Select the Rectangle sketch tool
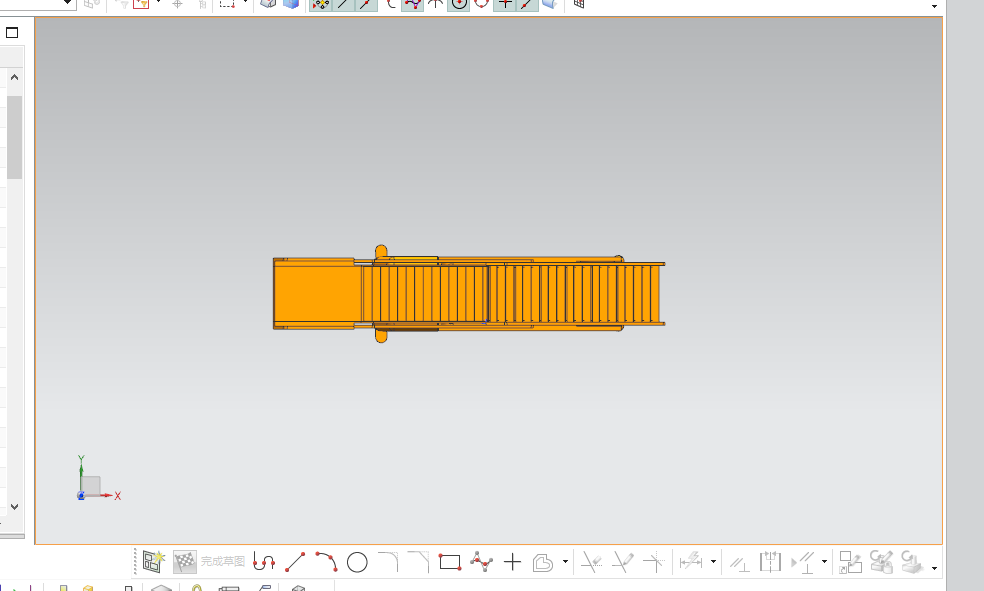 coord(450,562)
